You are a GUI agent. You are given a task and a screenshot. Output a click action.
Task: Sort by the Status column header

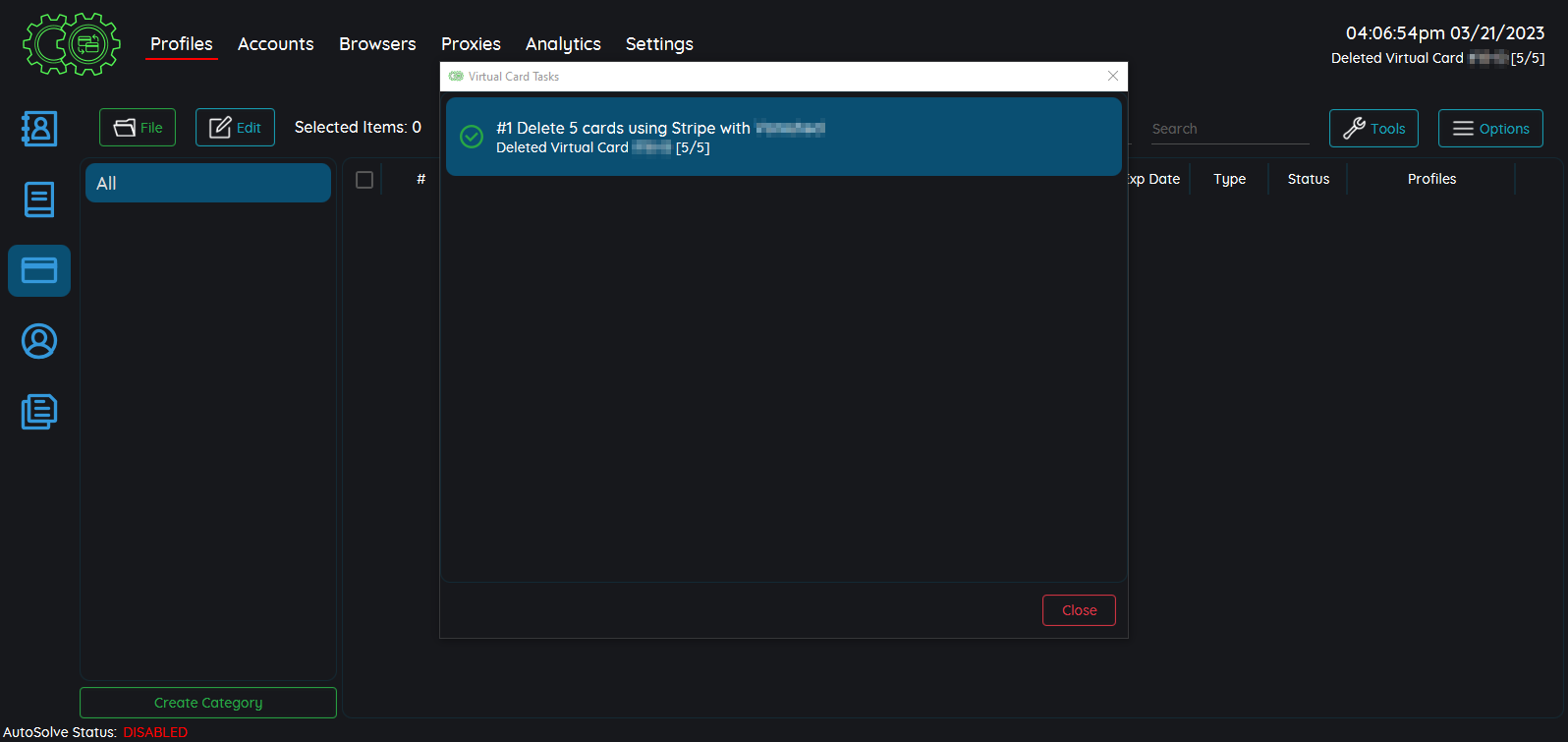(1309, 179)
